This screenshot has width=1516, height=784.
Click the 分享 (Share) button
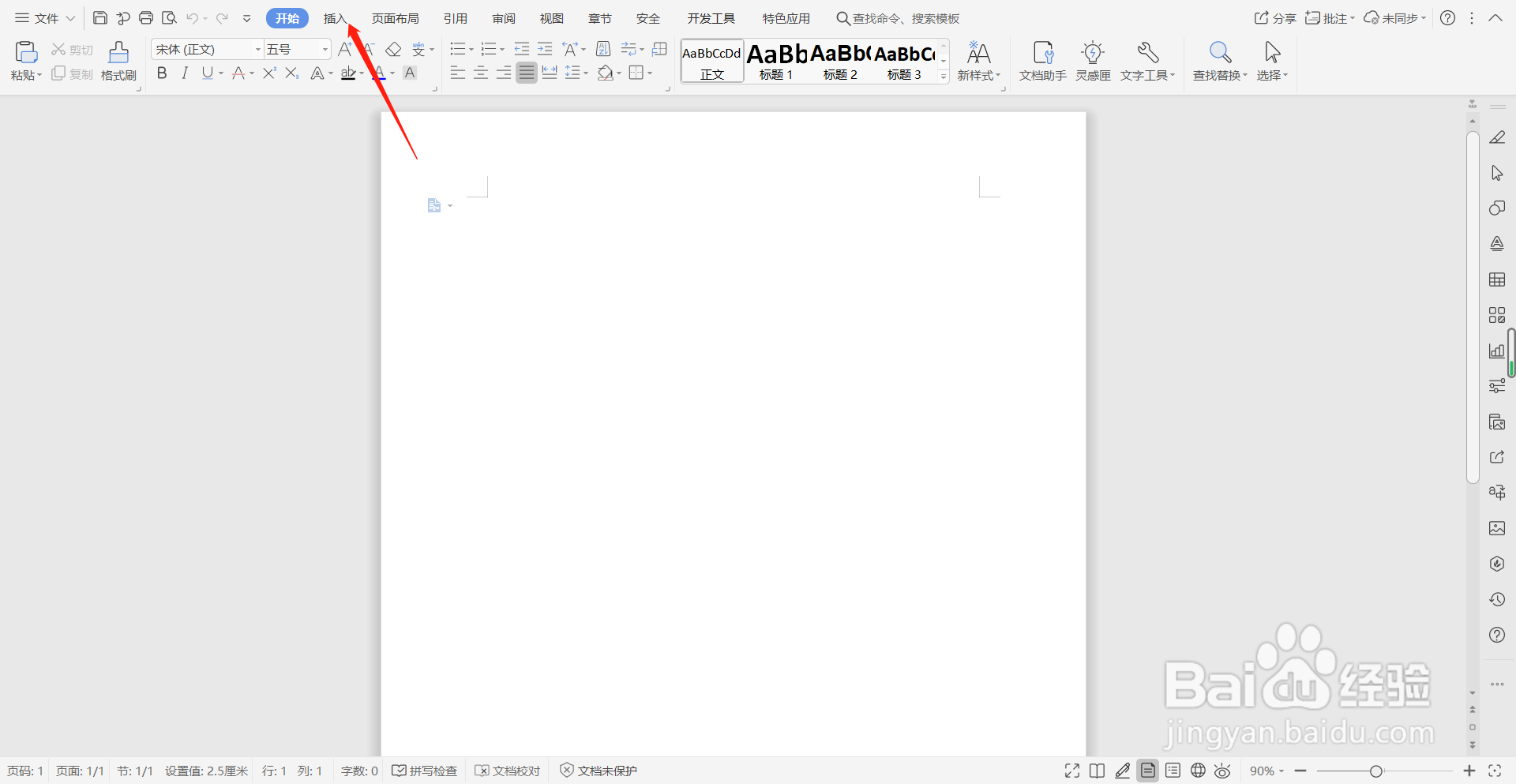point(1275,18)
